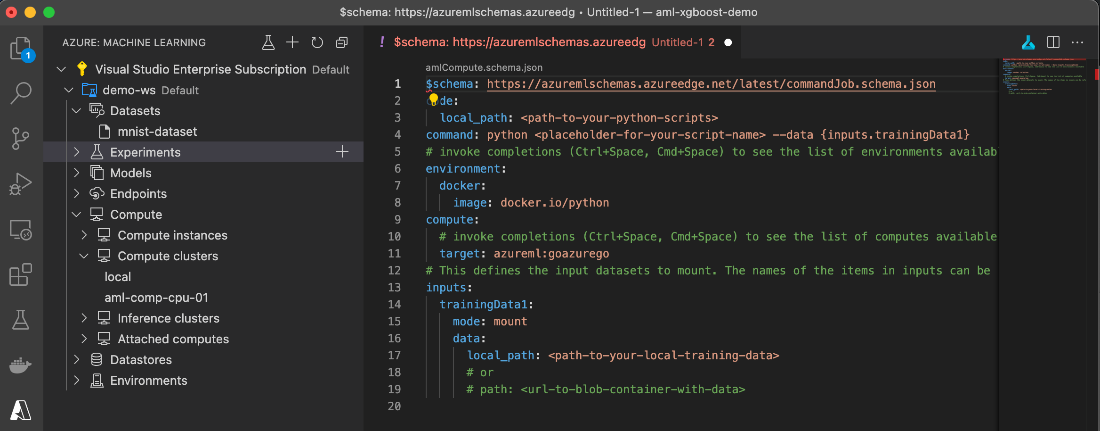Click the mnist-dataset file icon
The width and height of the screenshot is (1100, 431).
(105, 131)
